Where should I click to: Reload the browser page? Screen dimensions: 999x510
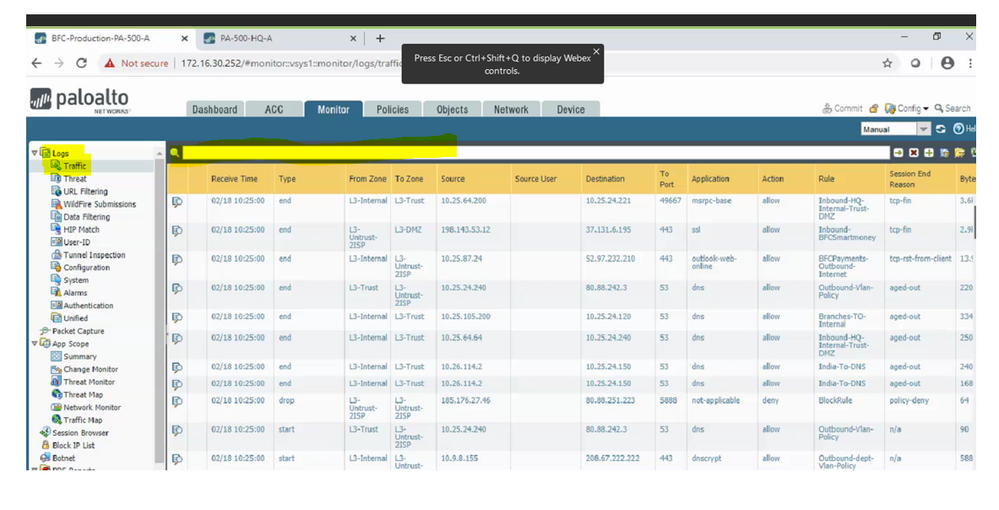coord(82,63)
